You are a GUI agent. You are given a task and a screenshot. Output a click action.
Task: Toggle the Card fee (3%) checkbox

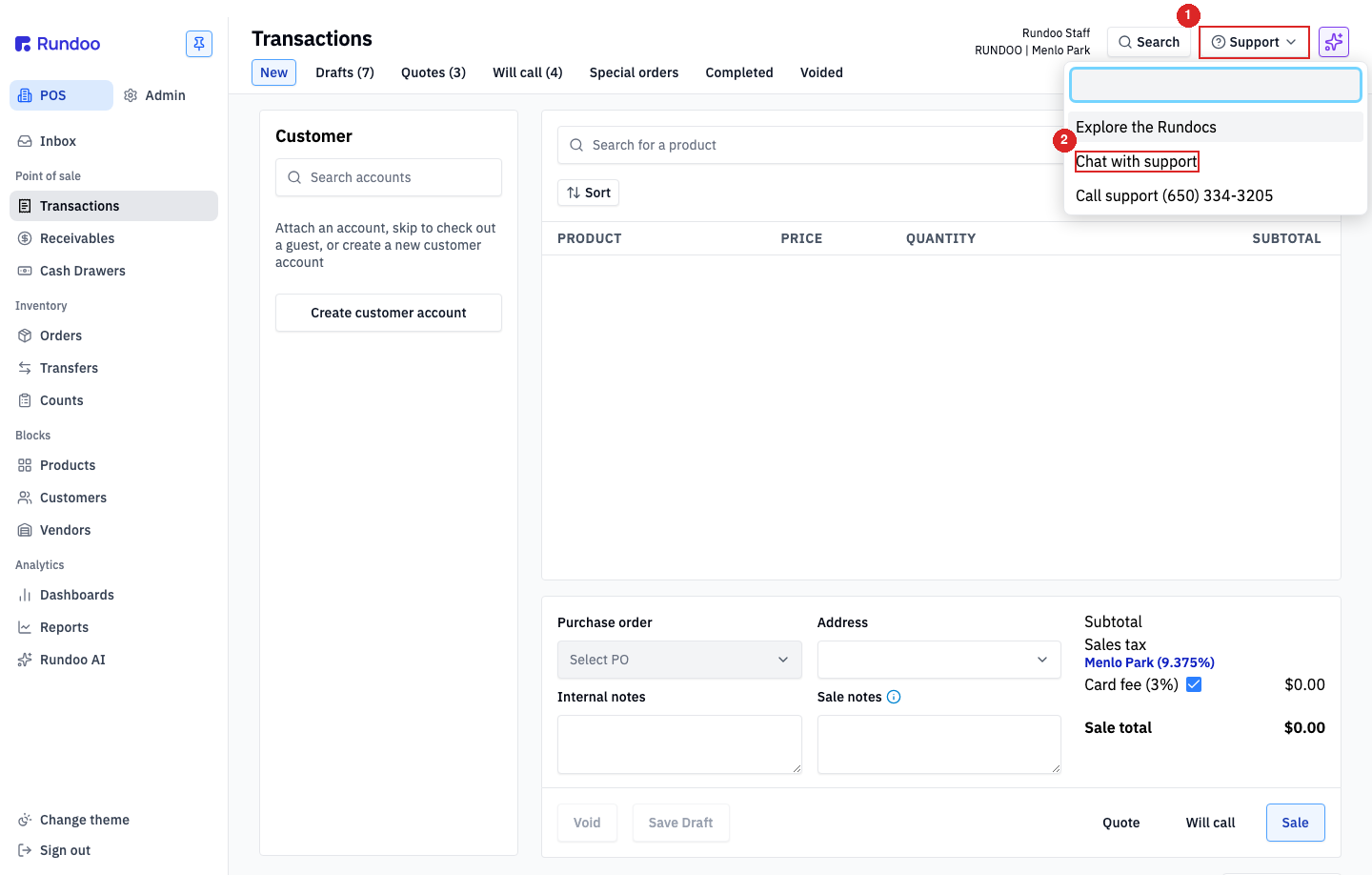1194,684
